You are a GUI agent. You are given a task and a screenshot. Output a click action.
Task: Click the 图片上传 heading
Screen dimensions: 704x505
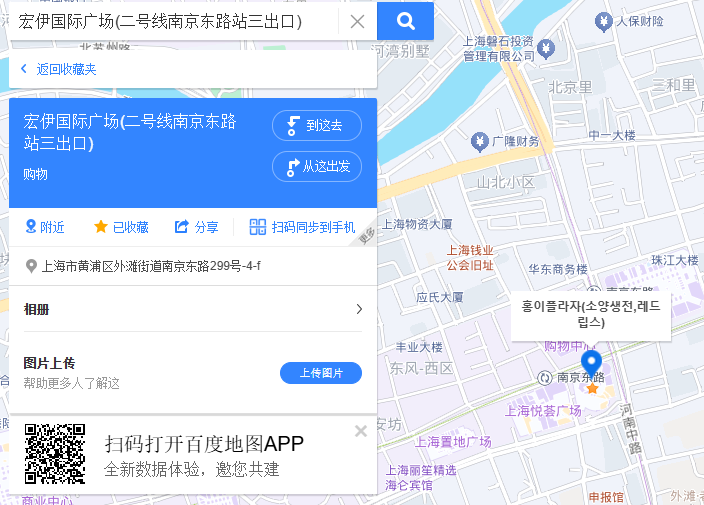click(49, 363)
